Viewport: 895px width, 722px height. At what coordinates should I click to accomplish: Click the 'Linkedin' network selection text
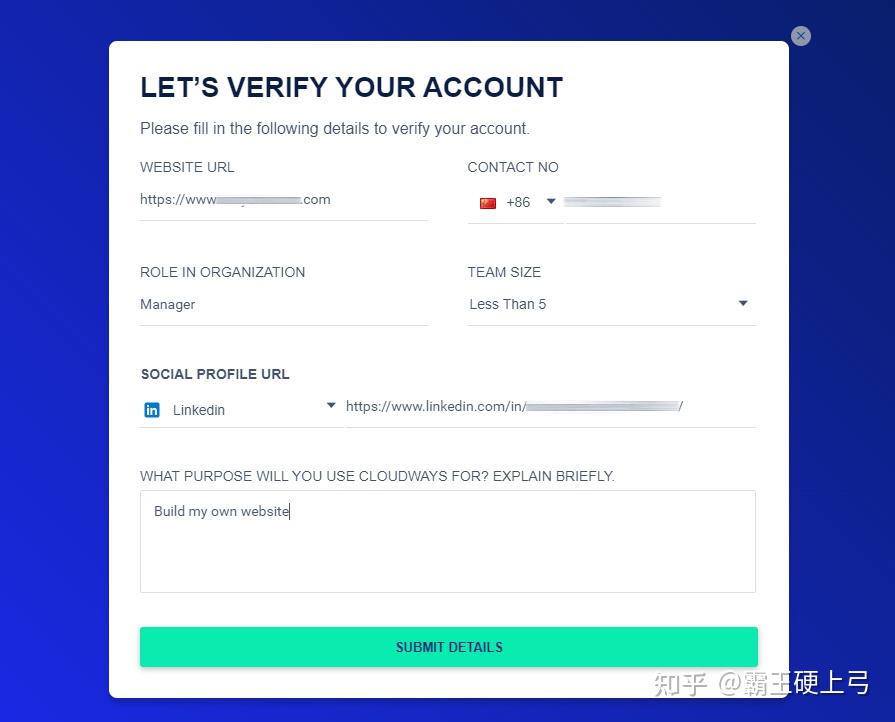pos(199,410)
